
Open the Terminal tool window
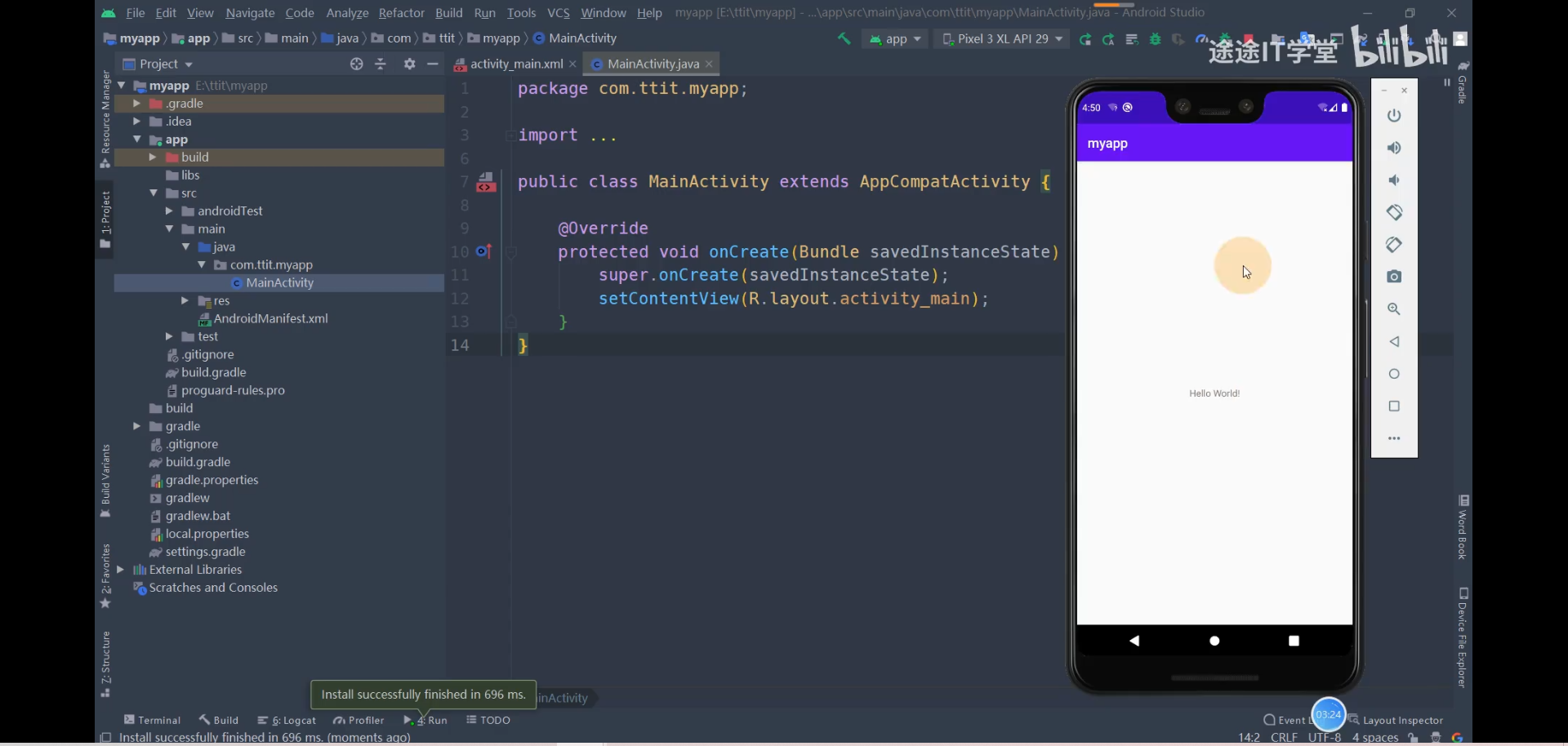point(152,720)
